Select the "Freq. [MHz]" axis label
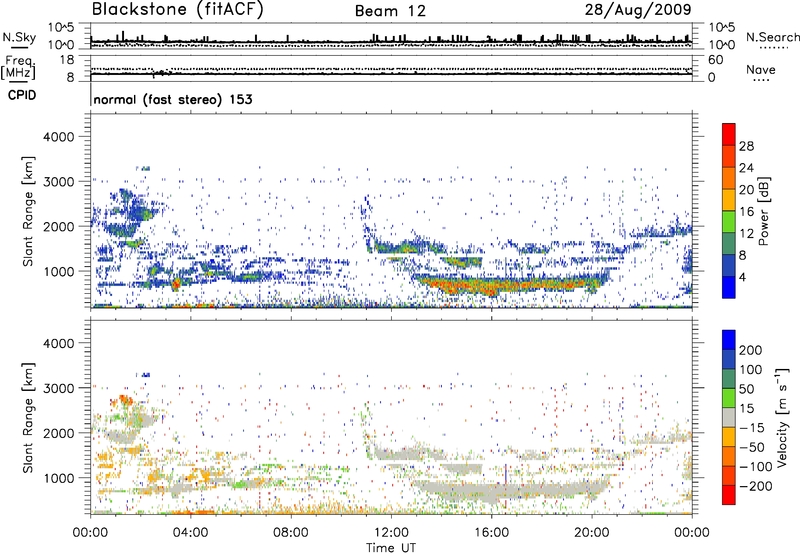 [x=19, y=67]
